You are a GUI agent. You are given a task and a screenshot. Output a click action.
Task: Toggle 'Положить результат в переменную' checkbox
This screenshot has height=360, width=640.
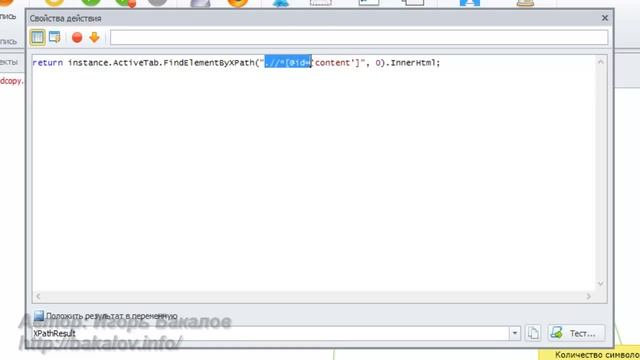coord(39,316)
